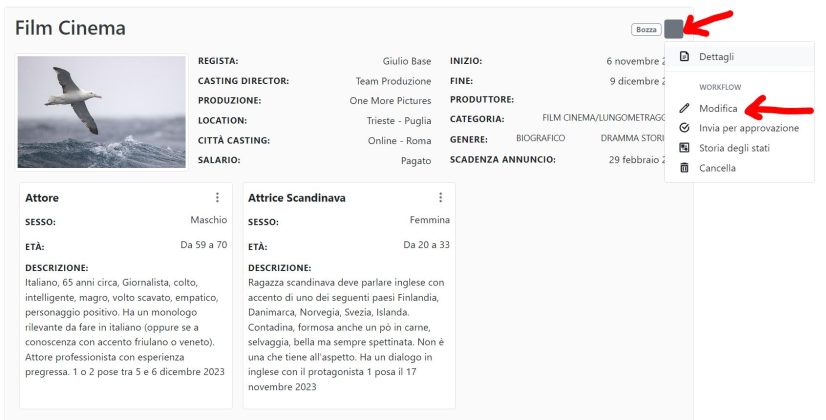Open Storia degli stati menu entry
The width and height of the screenshot is (826, 420).
tap(734, 148)
